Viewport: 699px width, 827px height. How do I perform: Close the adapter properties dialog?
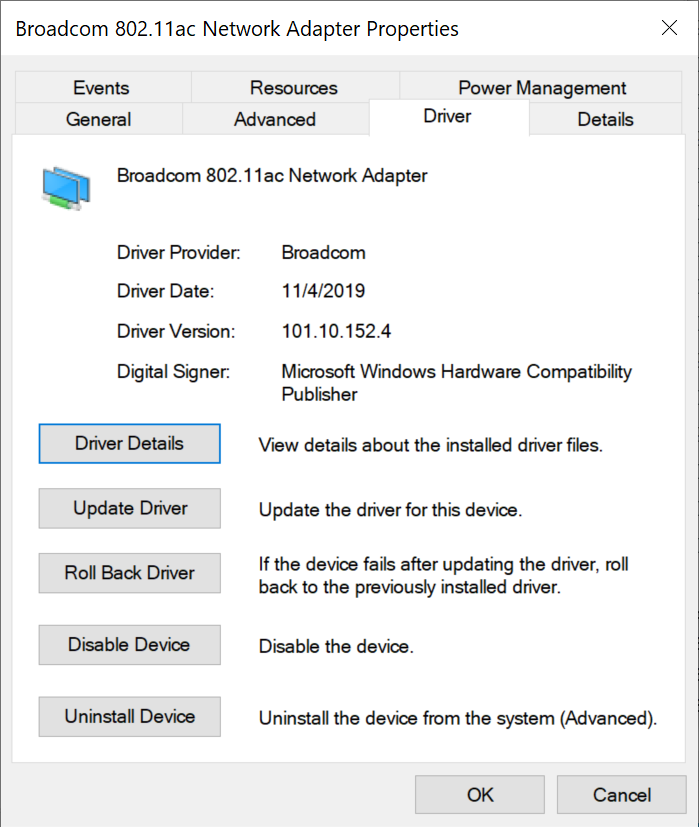pos(669,27)
